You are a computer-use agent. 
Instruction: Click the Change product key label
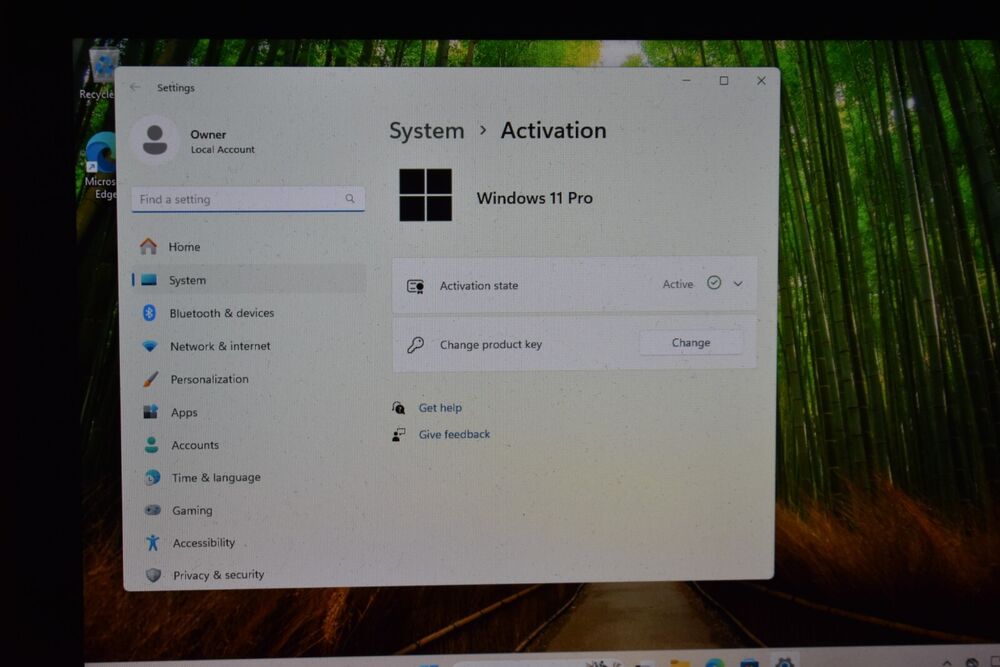(490, 345)
